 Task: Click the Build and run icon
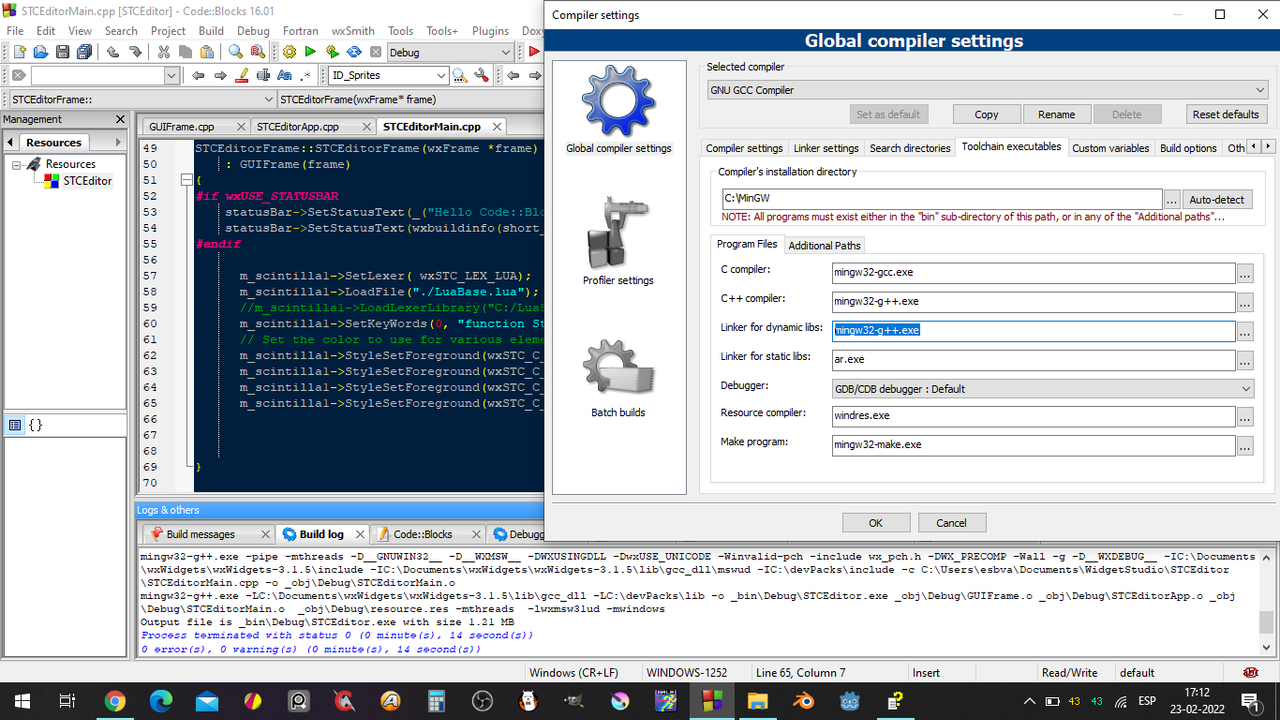332,52
